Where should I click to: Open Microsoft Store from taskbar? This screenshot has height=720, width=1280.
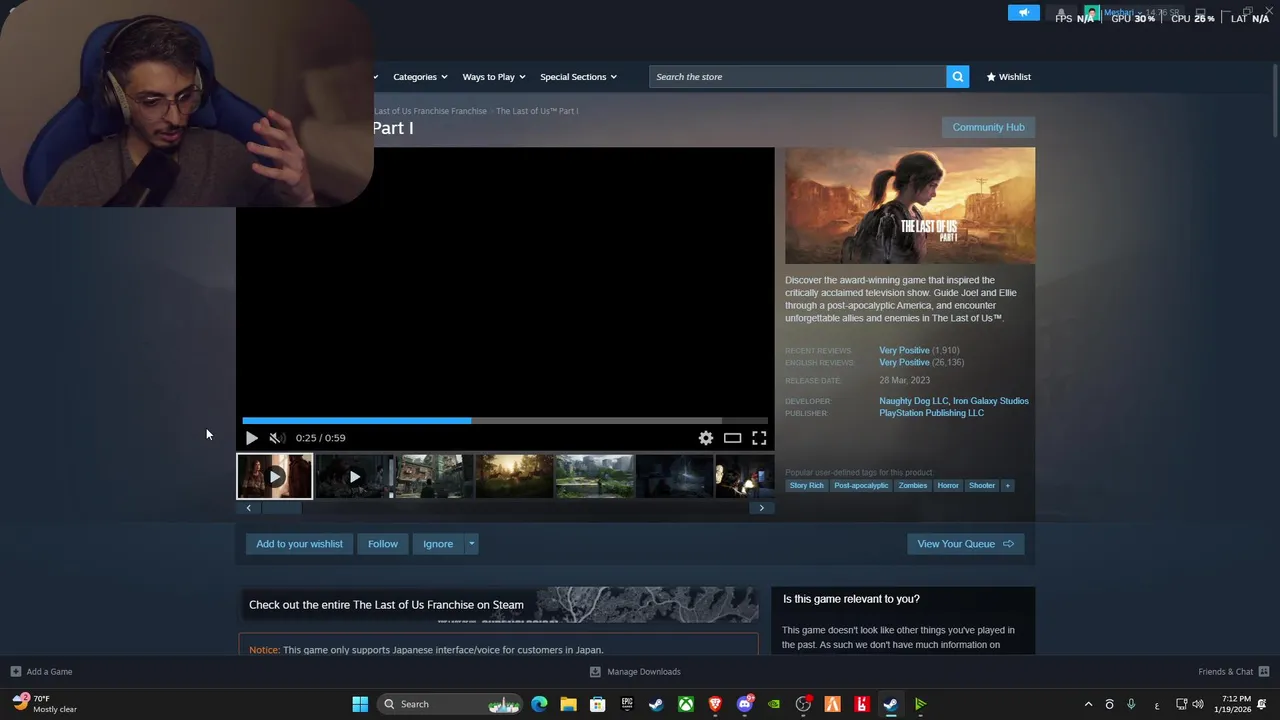[x=597, y=704]
